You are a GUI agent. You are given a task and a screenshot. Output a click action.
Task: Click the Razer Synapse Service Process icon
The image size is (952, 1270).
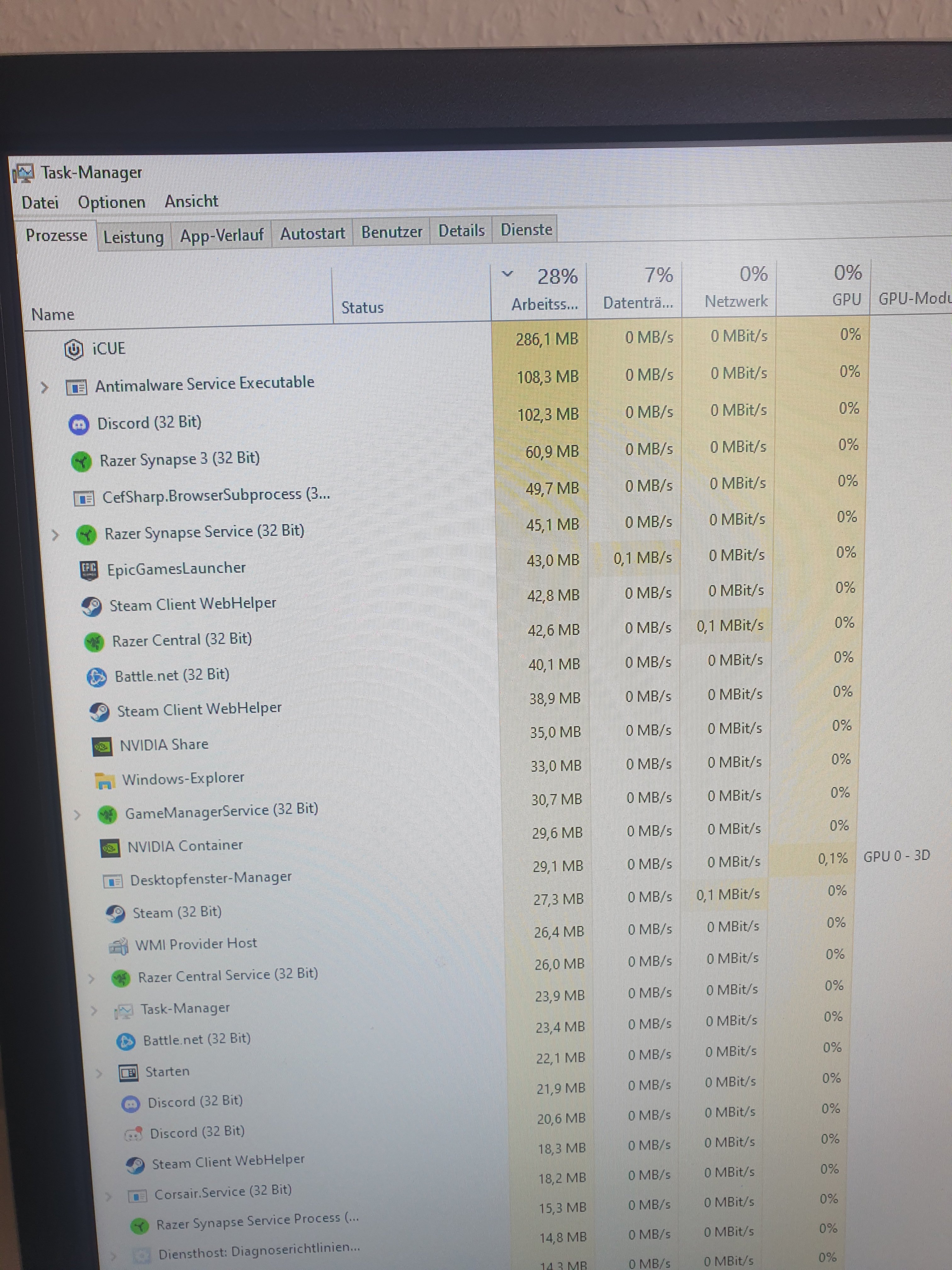pyautogui.click(x=139, y=1226)
